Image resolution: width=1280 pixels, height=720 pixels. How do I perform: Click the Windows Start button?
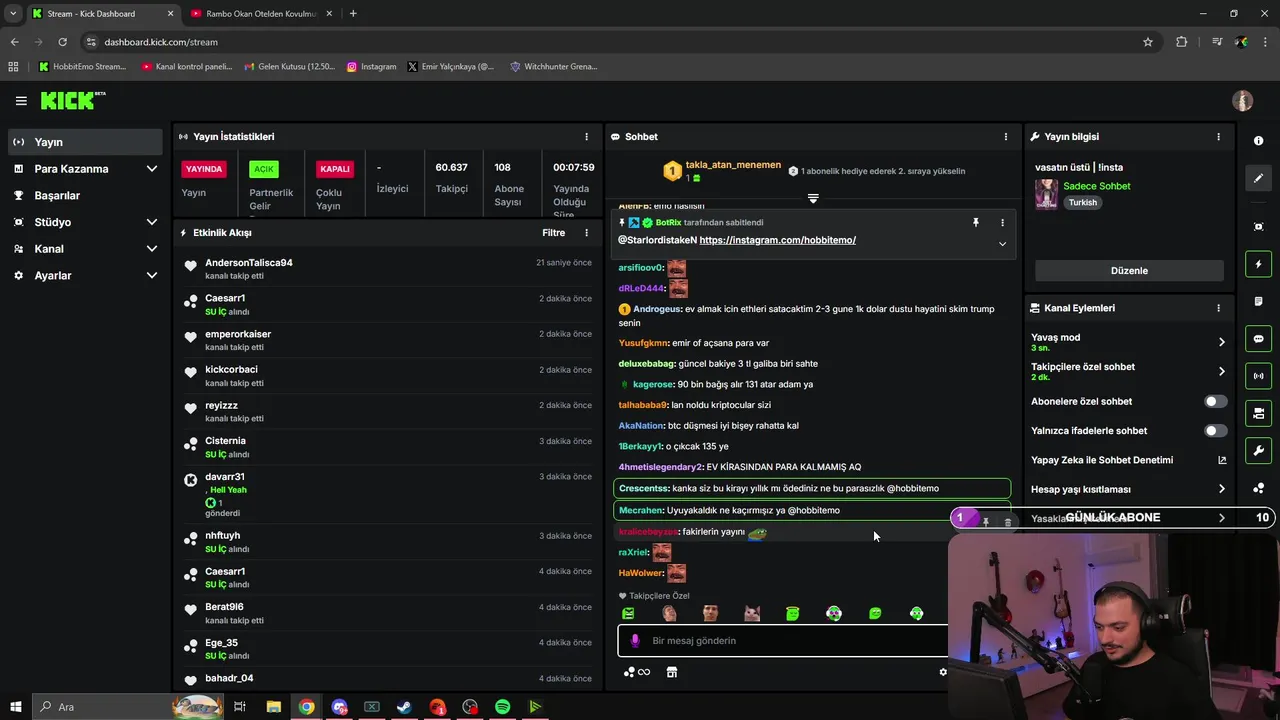[16, 707]
